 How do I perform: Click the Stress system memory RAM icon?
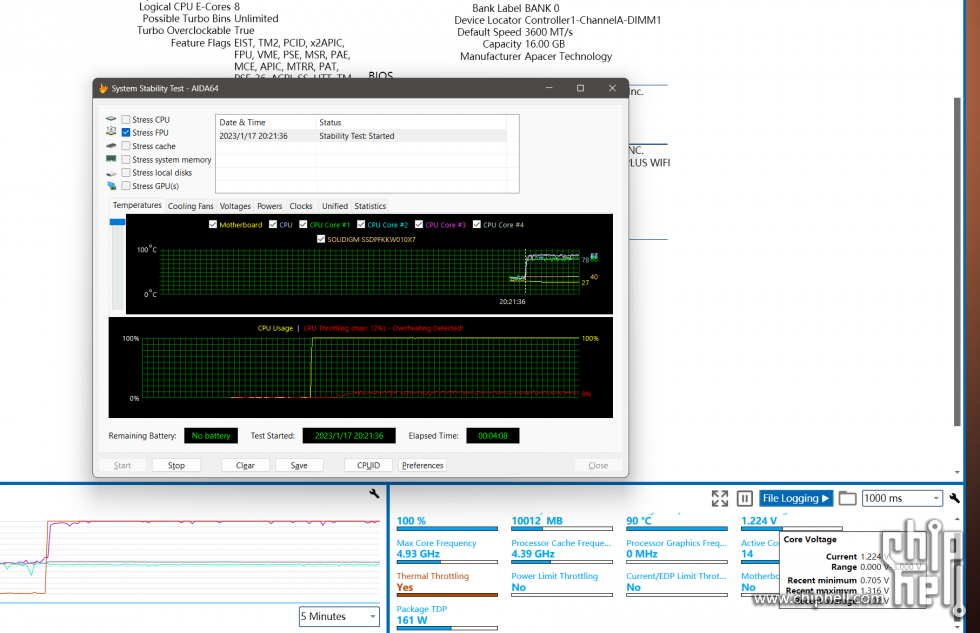111,159
